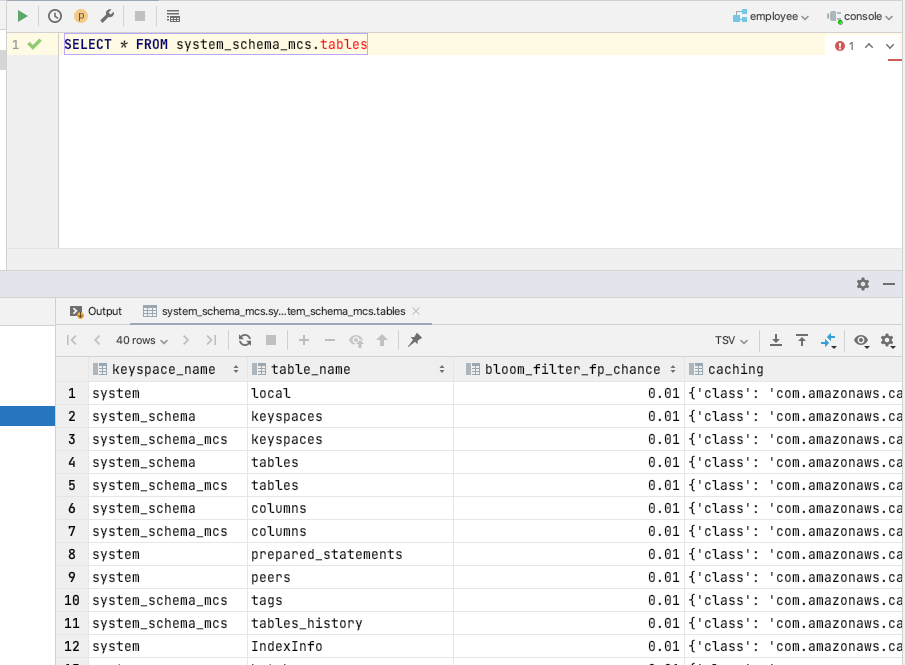The height and width of the screenshot is (665, 905).
Task: Click the 0.01 value in row 7
Action: pyautogui.click(x=663, y=531)
